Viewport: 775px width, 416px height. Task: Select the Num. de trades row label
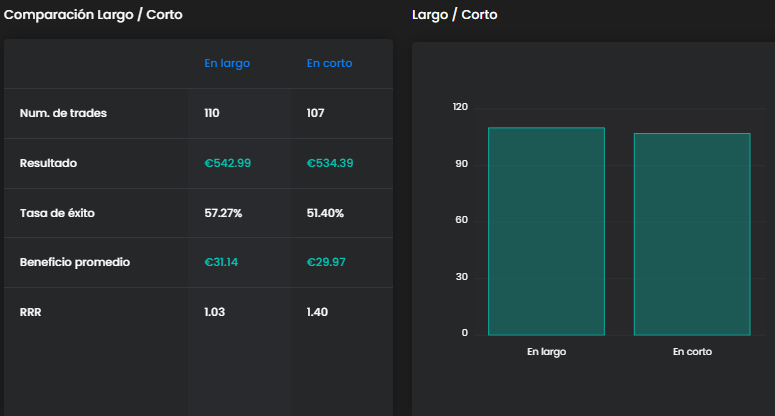(63, 113)
